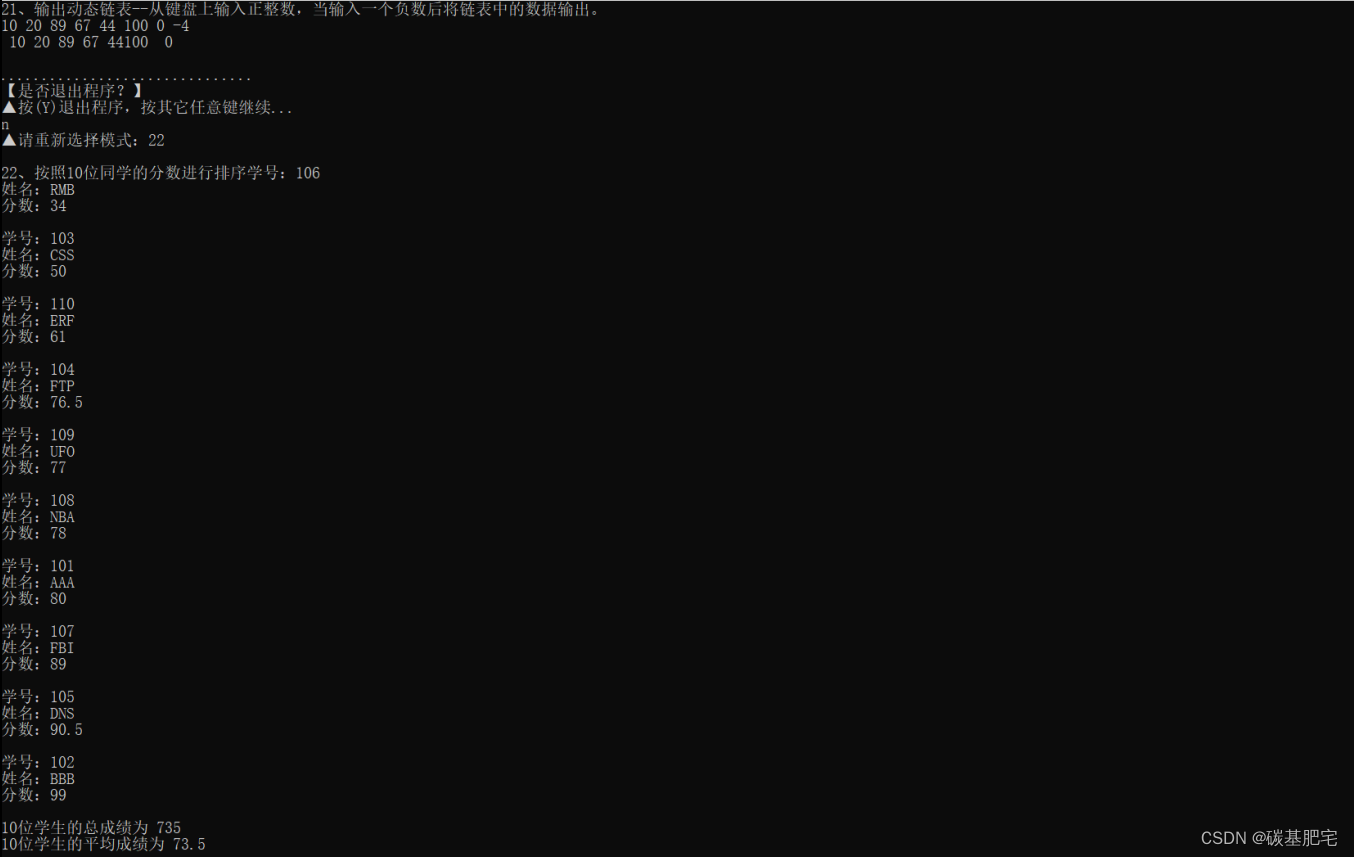Select the "分数：61" line

(34, 337)
